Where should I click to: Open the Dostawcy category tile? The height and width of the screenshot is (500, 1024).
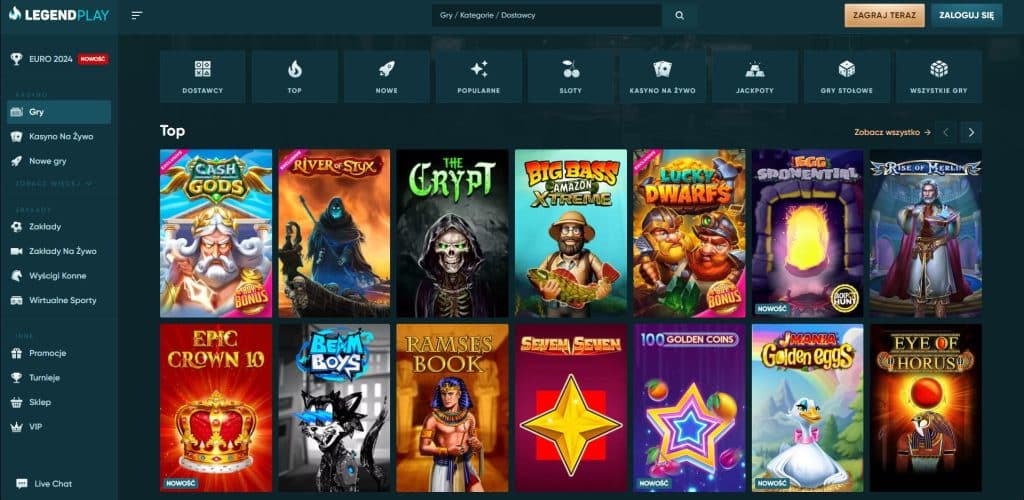pyautogui.click(x=202, y=77)
